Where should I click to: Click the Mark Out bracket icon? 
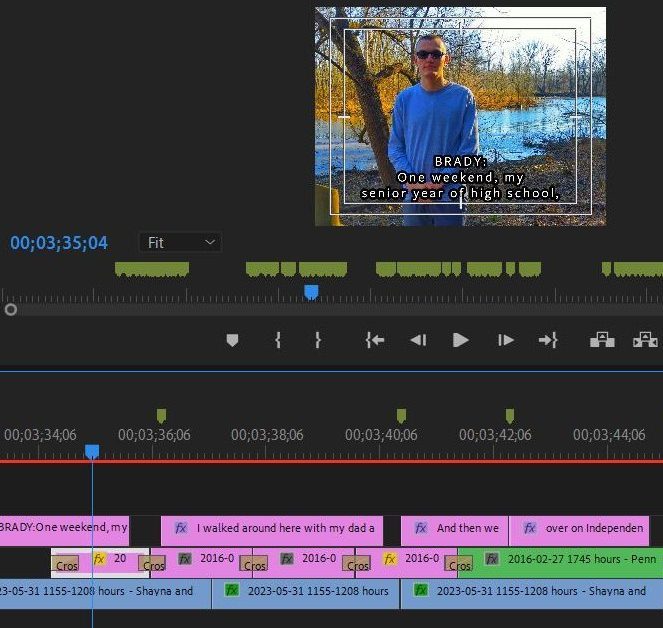[x=318, y=340]
